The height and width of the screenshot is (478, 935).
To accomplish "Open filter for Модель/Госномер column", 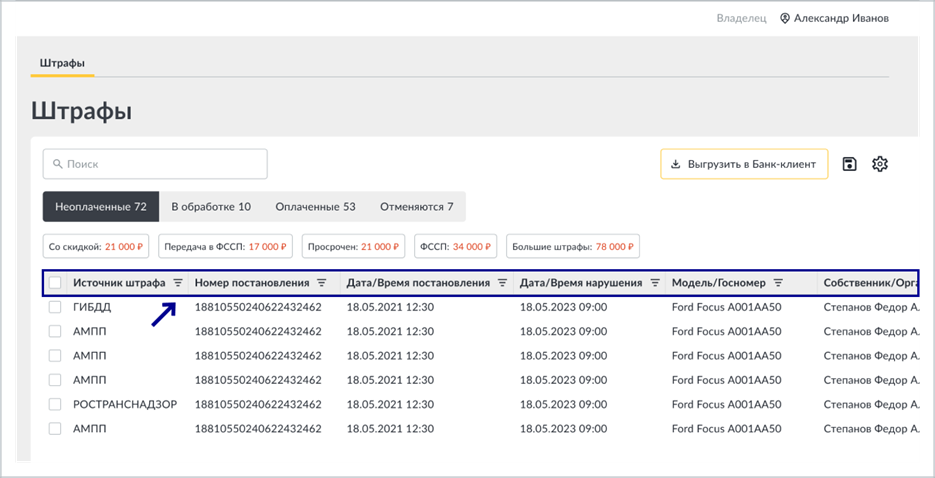I will (x=778, y=284).
